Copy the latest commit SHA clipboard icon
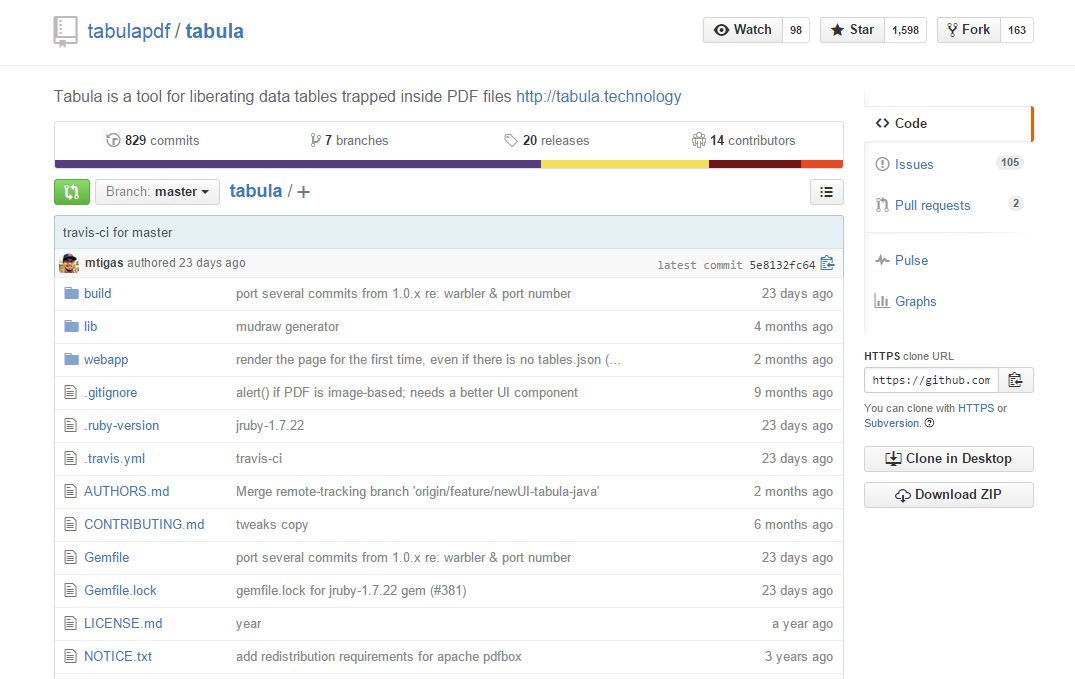1075x679 pixels. point(828,263)
